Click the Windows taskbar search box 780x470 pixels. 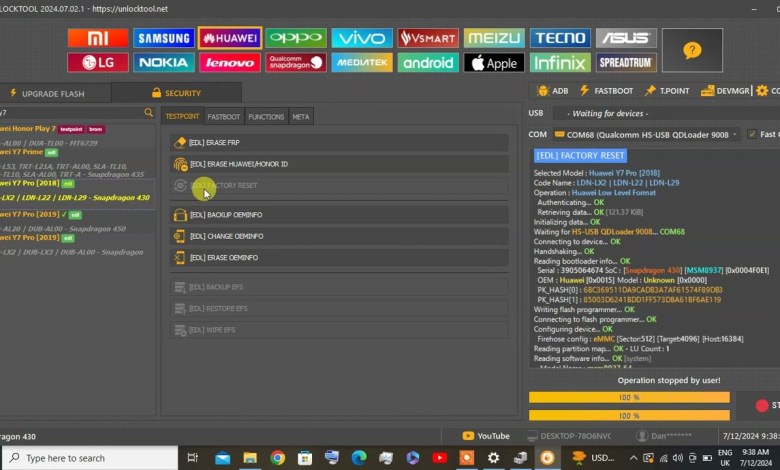tap(90, 458)
